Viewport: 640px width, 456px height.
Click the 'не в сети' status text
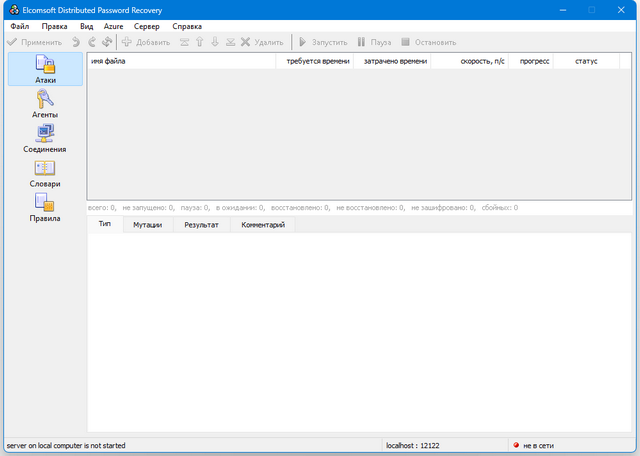[538, 445]
